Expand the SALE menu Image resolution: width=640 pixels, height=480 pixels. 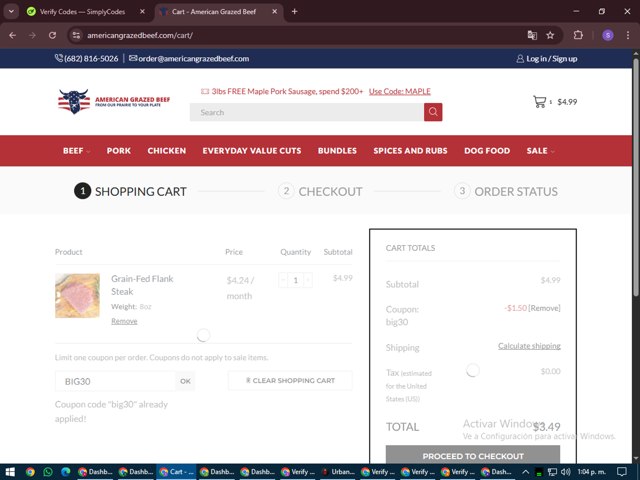(x=540, y=151)
